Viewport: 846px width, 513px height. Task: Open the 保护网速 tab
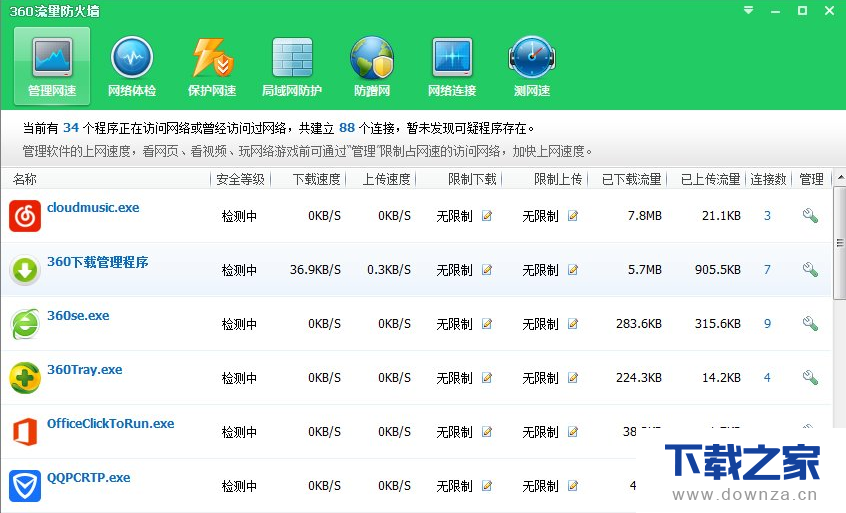212,66
